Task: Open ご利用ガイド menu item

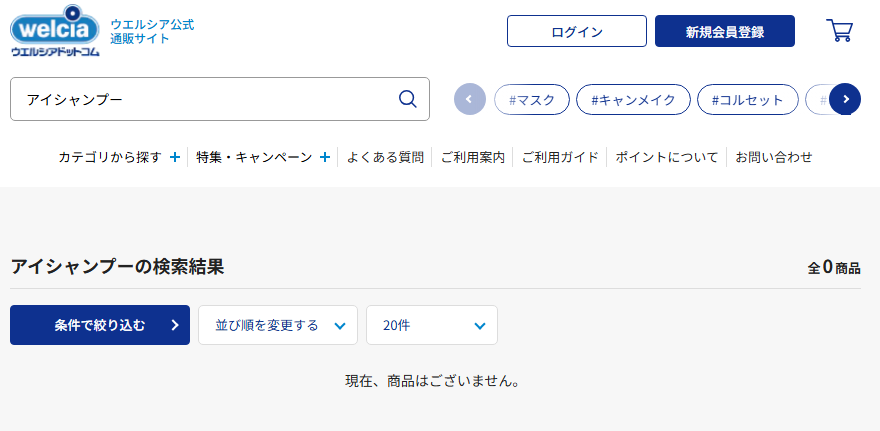Action: (x=560, y=157)
